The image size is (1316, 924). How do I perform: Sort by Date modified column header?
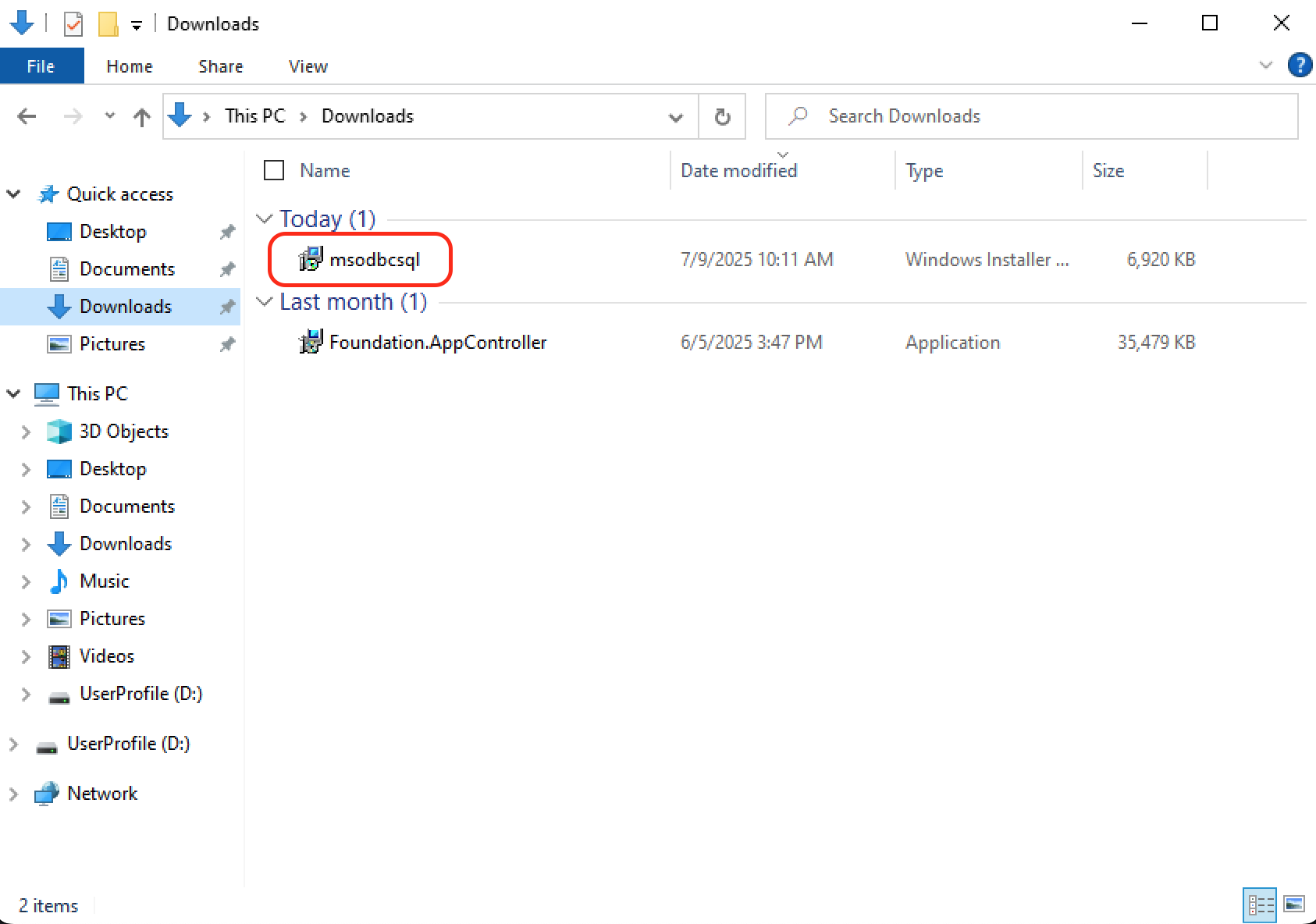(738, 171)
